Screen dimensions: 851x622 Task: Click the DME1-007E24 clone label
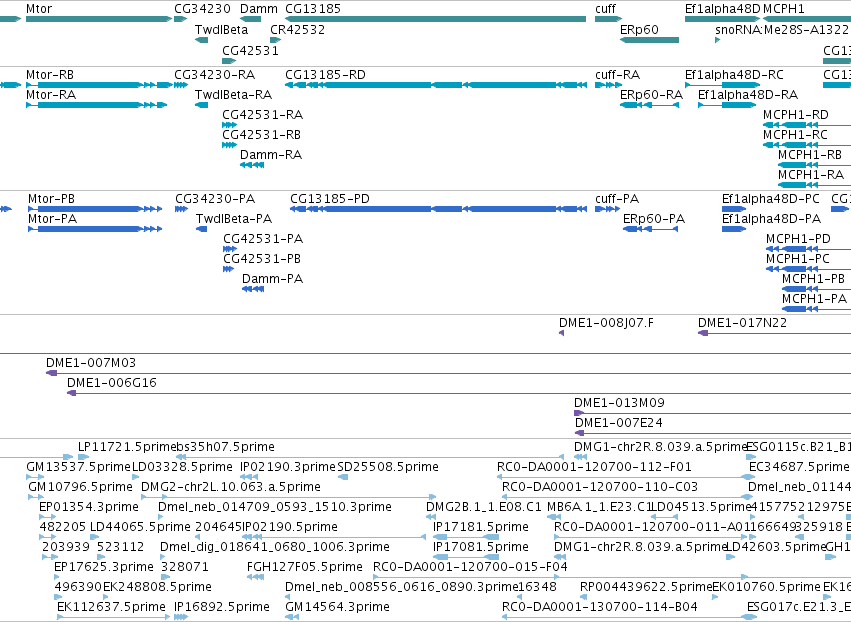coord(619,423)
